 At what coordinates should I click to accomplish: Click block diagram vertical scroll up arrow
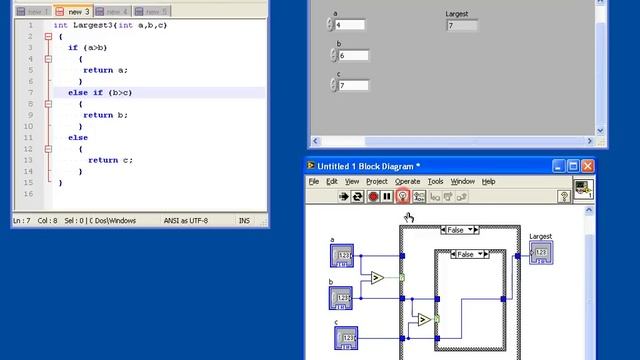coord(589,210)
